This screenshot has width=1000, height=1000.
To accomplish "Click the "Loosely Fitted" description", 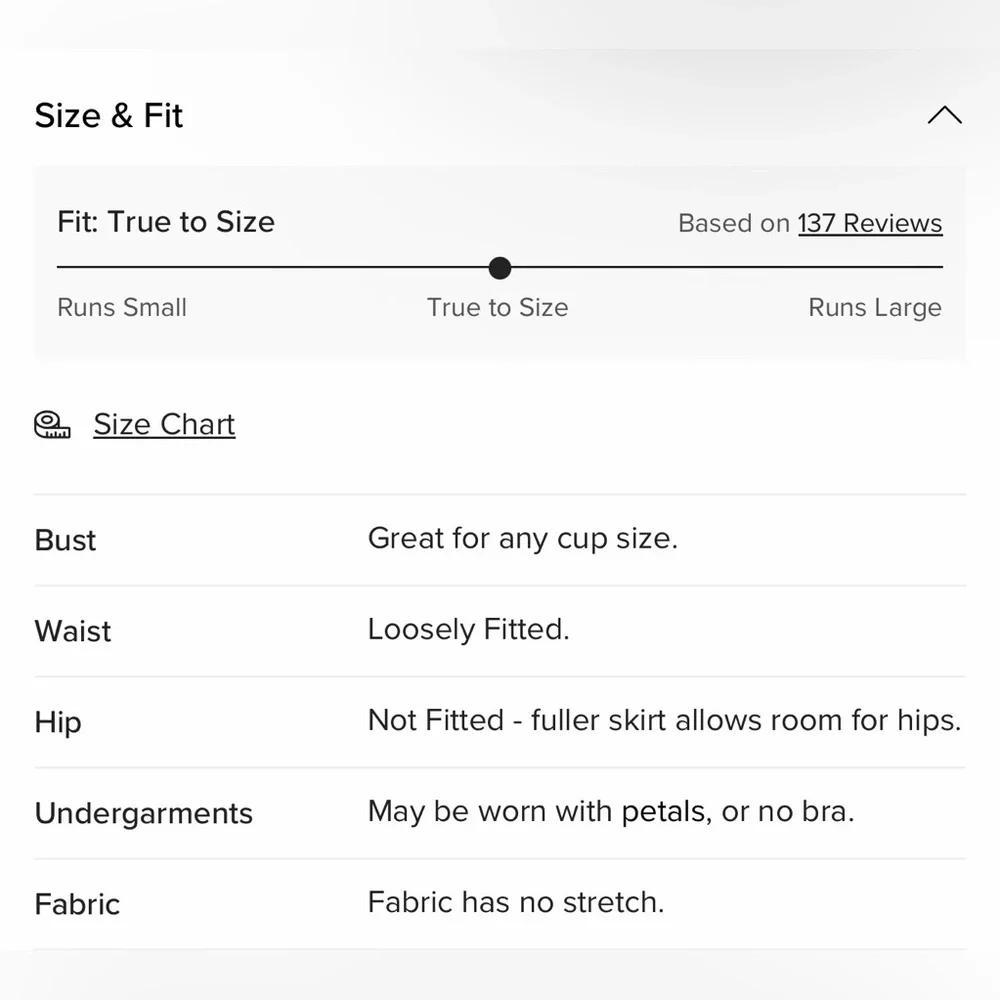I will [468, 629].
